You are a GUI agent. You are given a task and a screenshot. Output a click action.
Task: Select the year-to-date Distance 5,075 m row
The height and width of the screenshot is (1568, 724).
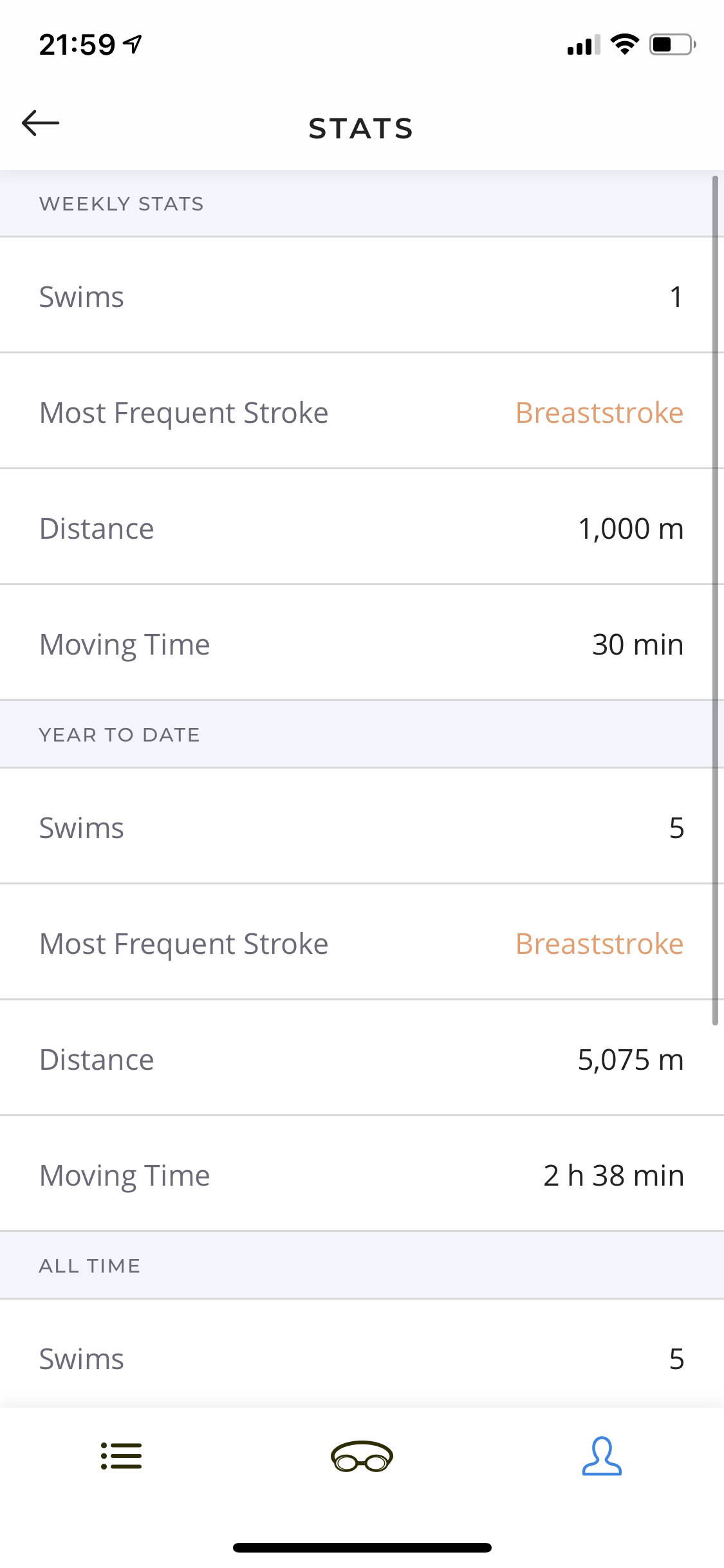pos(360,1059)
